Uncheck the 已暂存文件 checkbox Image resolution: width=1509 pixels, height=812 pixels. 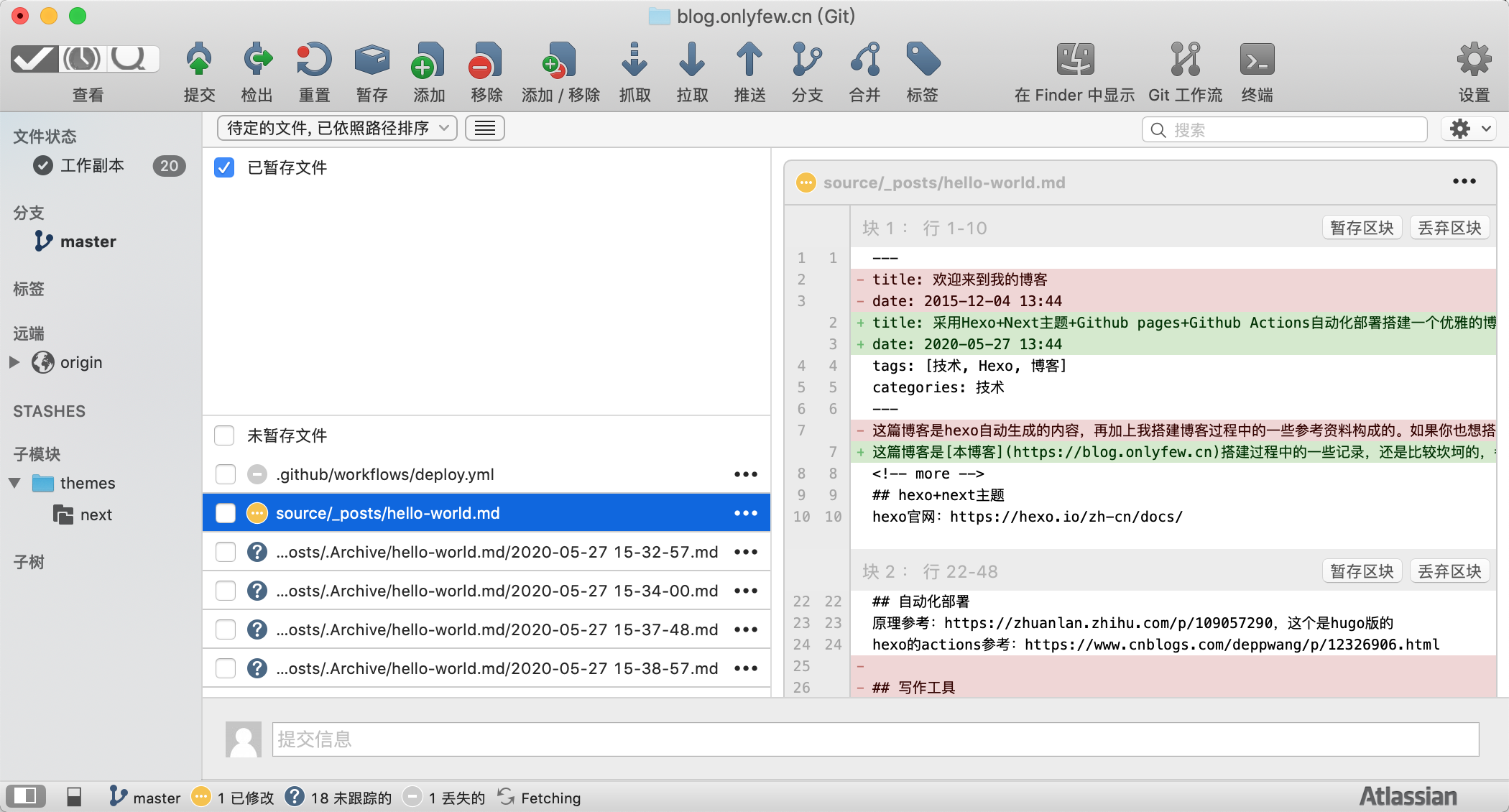pyautogui.click(x=224, y=167)
